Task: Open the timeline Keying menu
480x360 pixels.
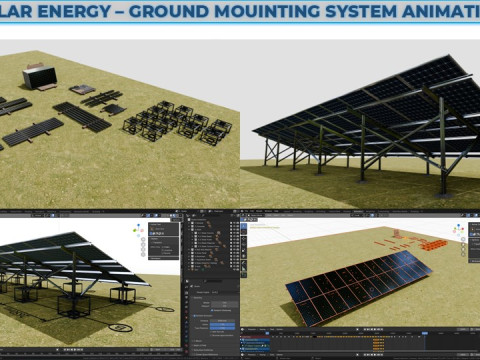Action: pos(262,329)
